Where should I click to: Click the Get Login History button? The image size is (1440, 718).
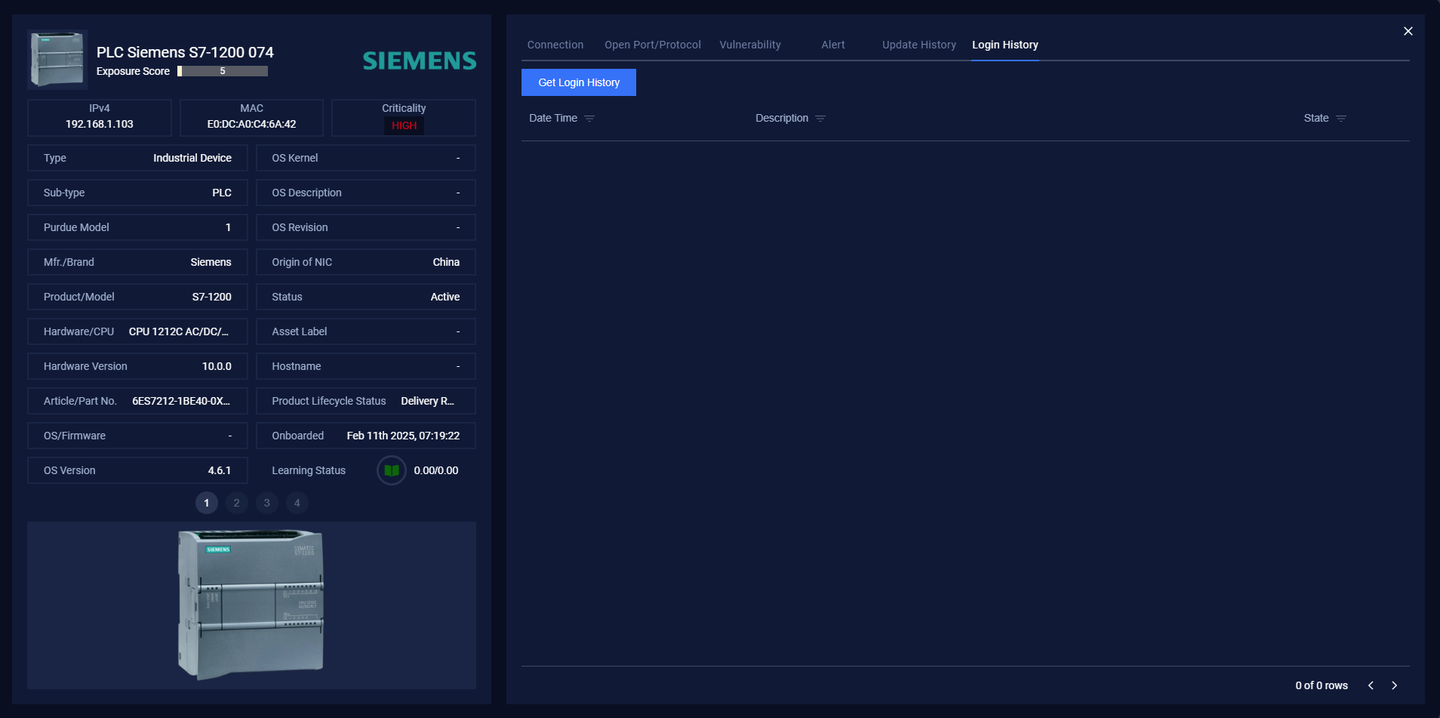(x=579, y=82)
